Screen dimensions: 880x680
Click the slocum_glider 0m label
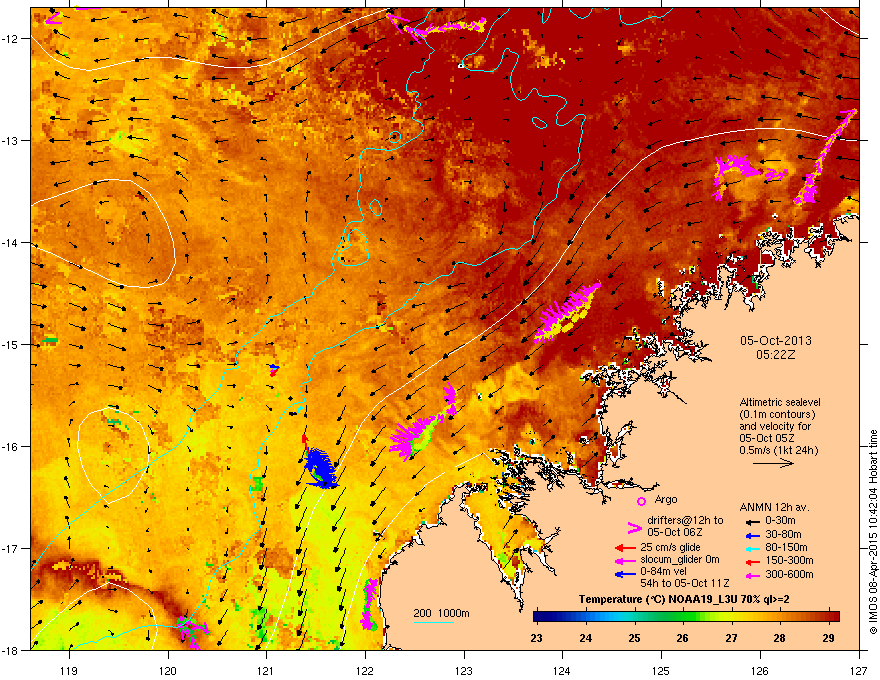click(680, 560)
